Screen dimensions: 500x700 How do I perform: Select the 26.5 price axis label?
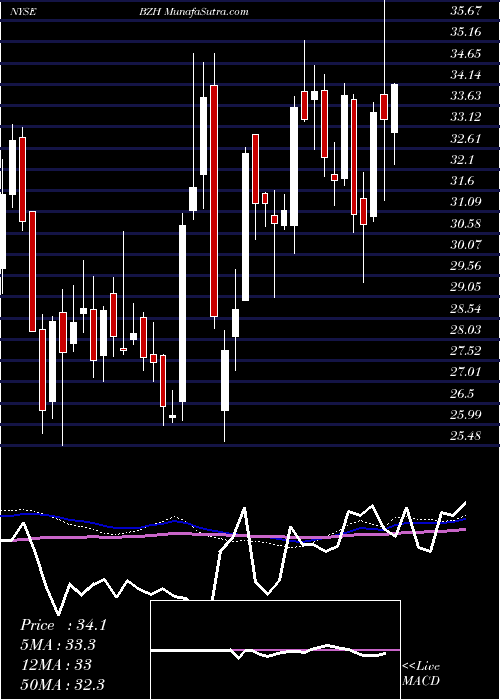[463, 393]
